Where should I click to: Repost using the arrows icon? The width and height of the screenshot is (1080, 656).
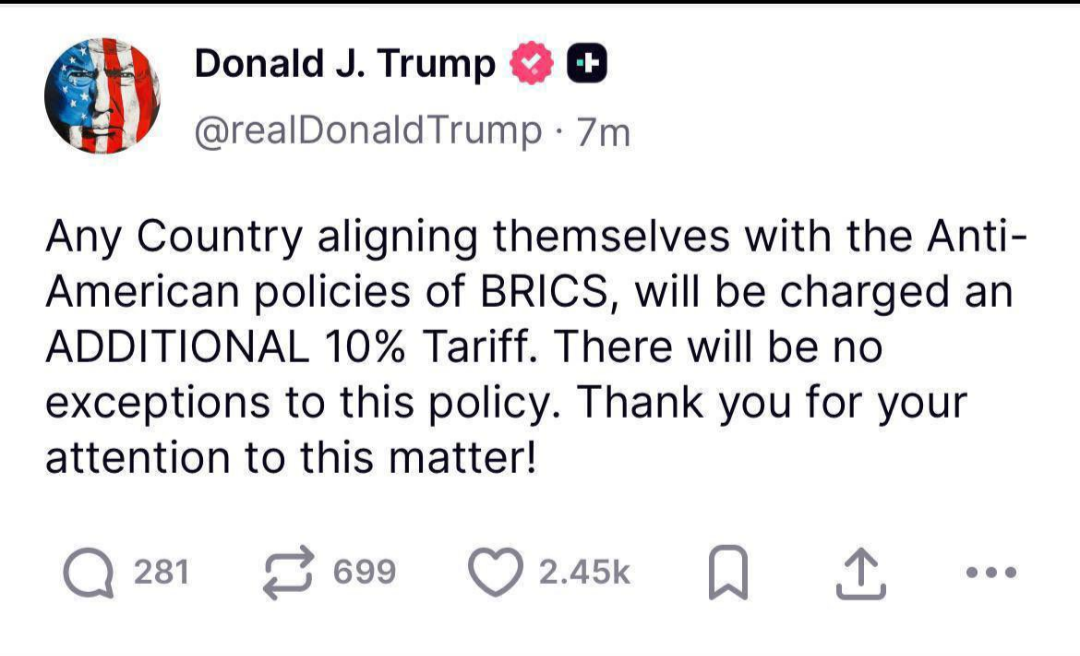click(x=287, y=573)
